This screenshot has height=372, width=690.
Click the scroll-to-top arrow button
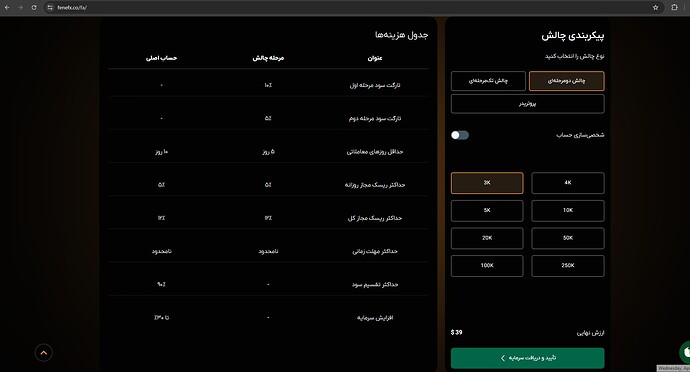44,353
